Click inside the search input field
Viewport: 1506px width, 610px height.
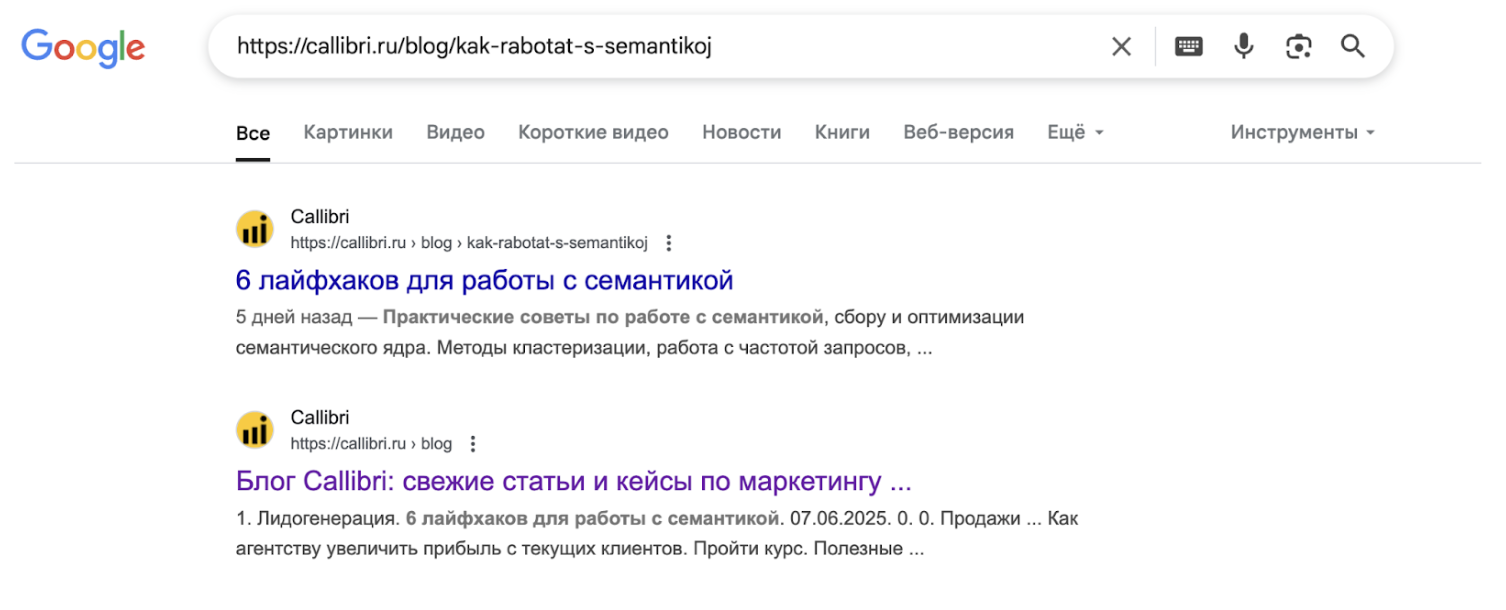pyautogui.click(x=600, y=46)
